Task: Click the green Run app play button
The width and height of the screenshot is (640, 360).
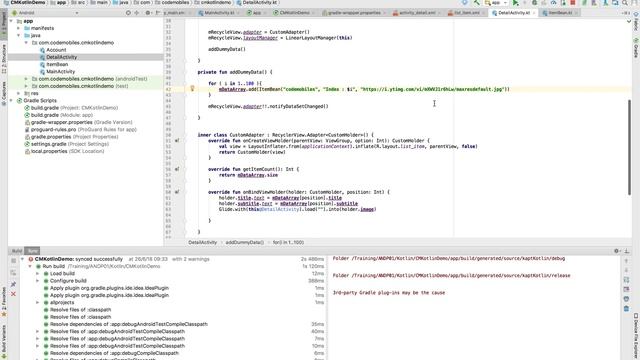Action: pyautogui.click(x=516, y=2)
